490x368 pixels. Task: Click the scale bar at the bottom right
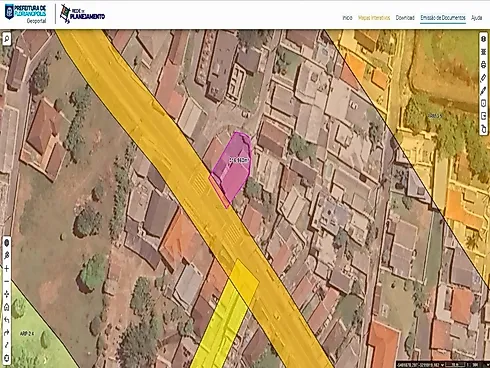pyautogui.click(x=455, y=365)
